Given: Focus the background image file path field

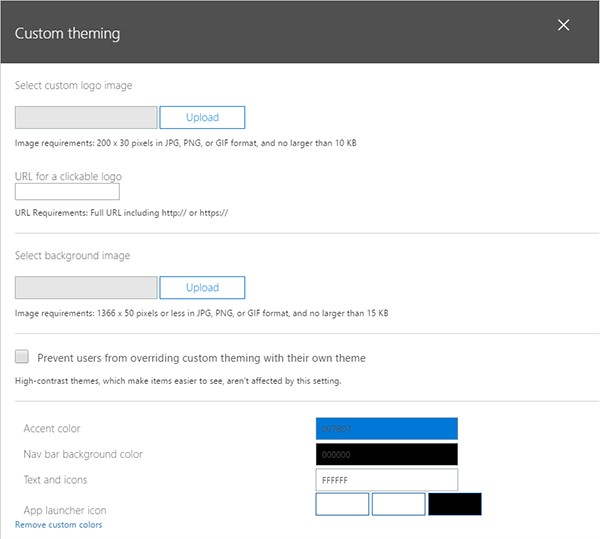Looking at the screenshot, I should [x=86, y=288].
